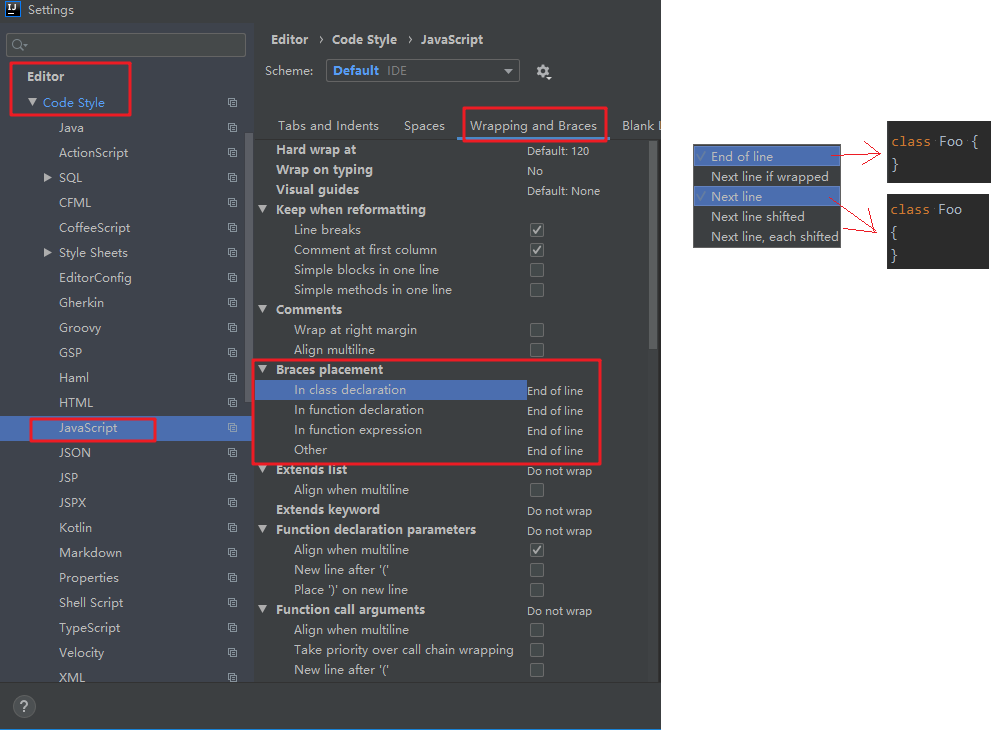
Task: Click the copy icon beside Kotlin
Action: pyautogui.click(x=233, y=528)
